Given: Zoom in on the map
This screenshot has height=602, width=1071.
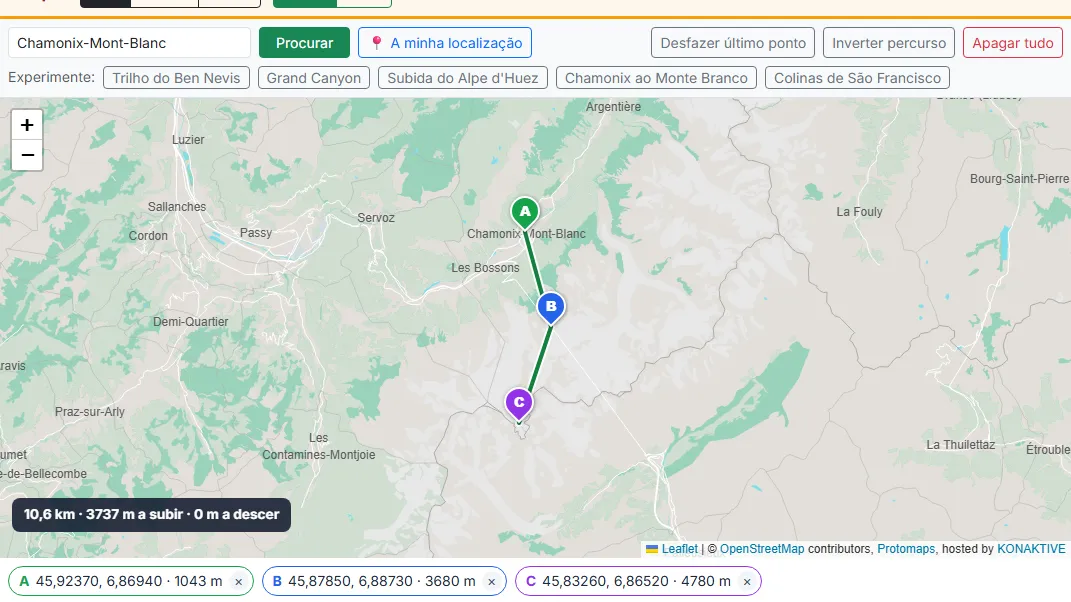Looking at the screenshot, I should tap(27, 125).
